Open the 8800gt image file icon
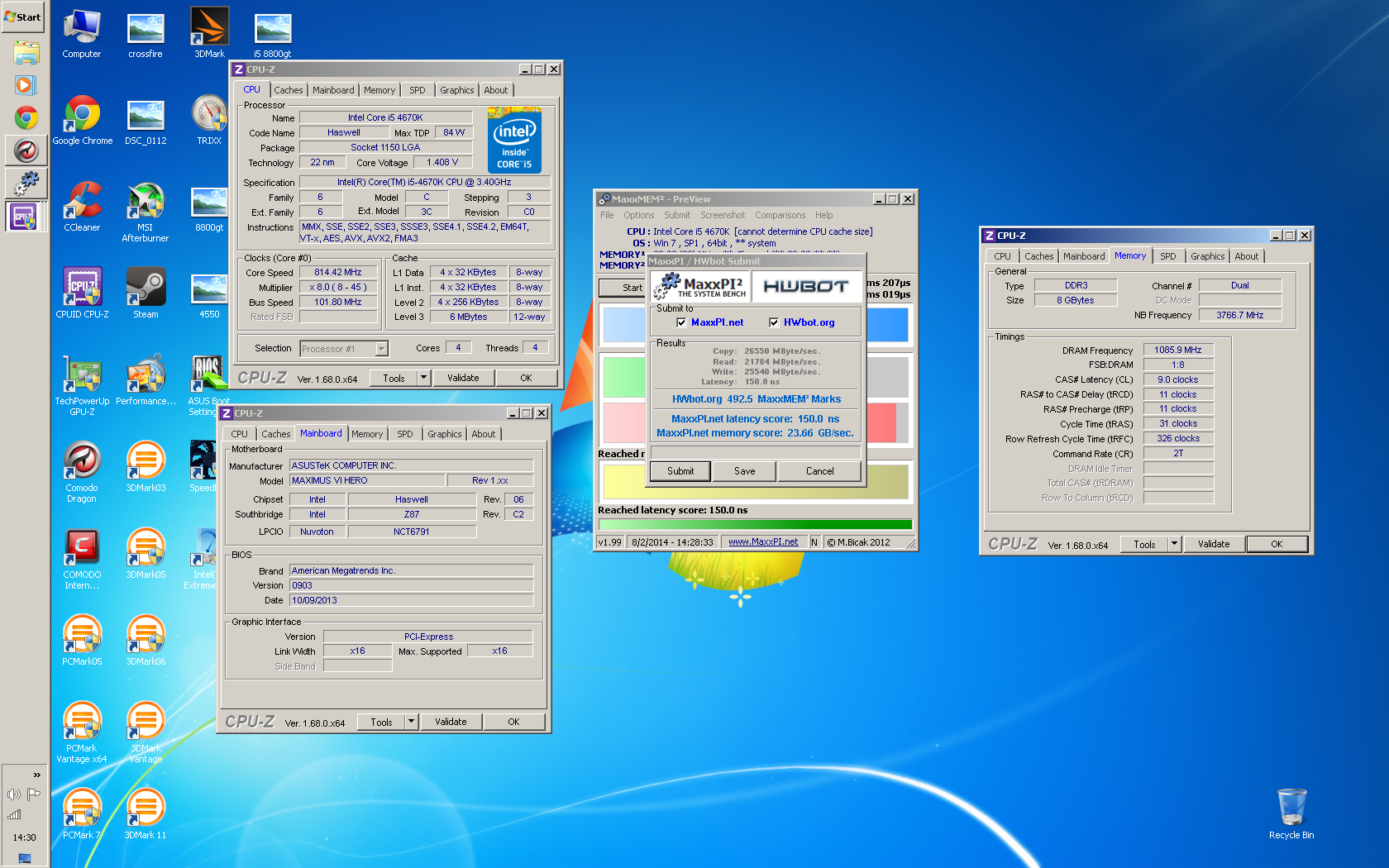Viewport: 1389px width, 868px height. (209, 207)
